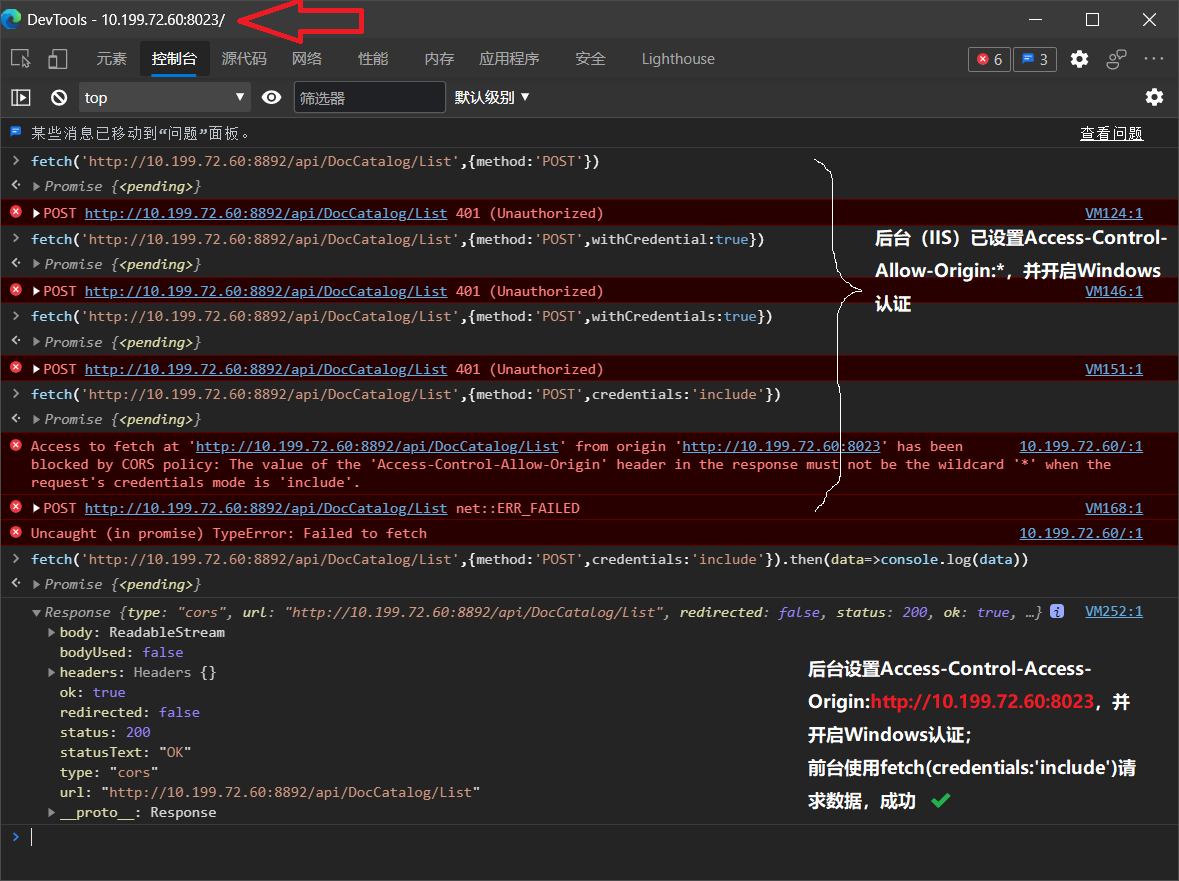
Task: Click the url property row in Response
Action: point(270,792)
